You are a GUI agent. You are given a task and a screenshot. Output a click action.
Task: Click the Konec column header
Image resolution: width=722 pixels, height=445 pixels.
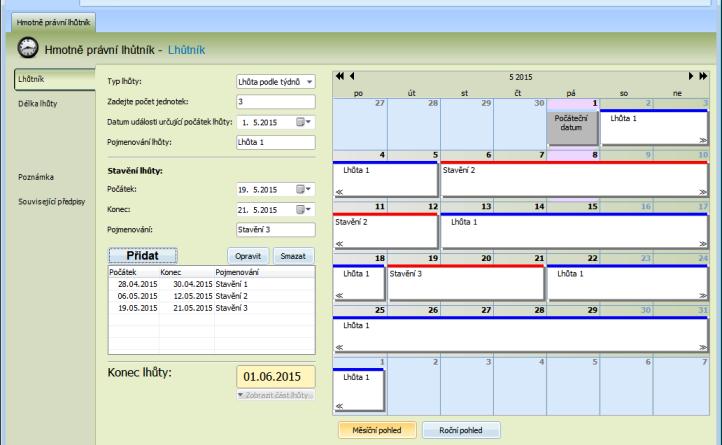click(x=186, y=272)
